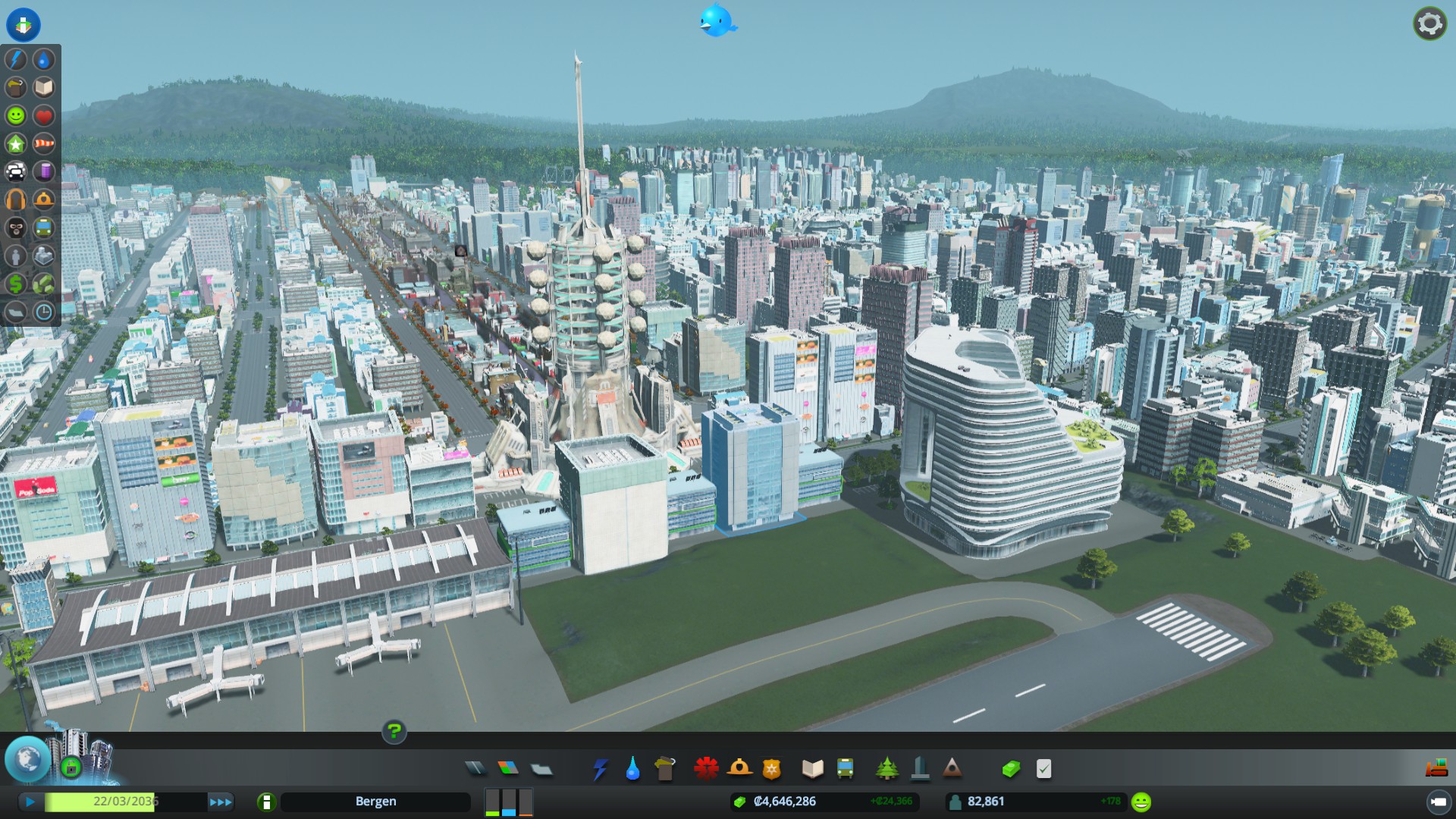
Task: Toggle play/pause simulation
Action: [30, 802]
